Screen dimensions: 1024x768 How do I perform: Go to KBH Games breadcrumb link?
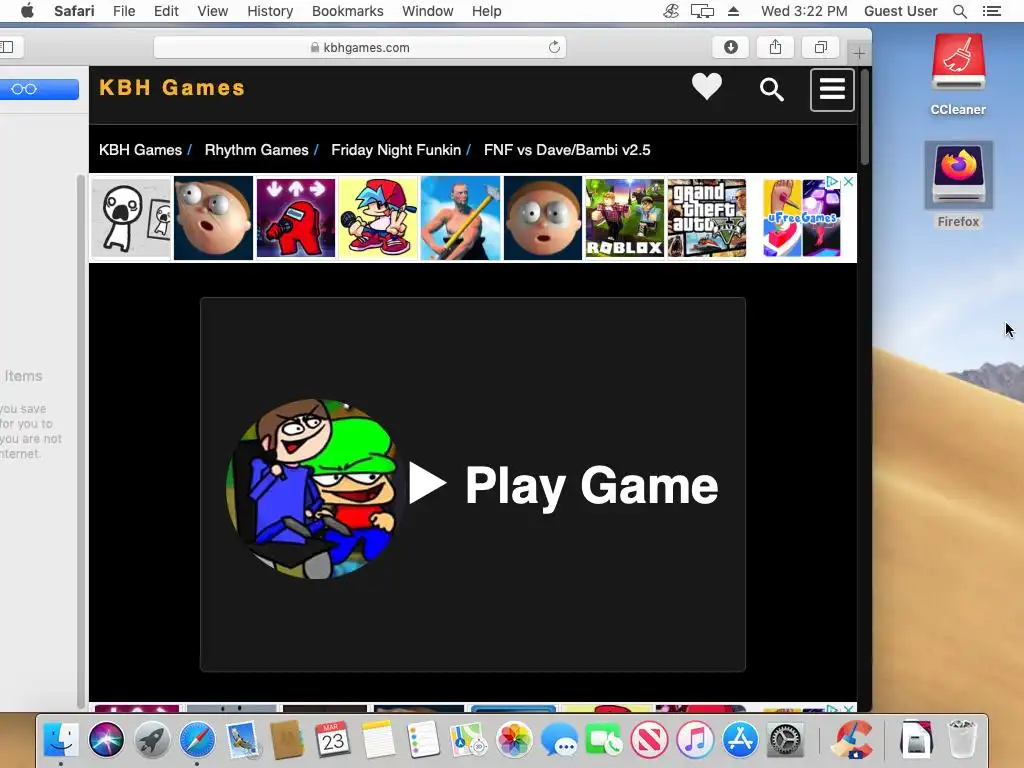click(140, 150)
